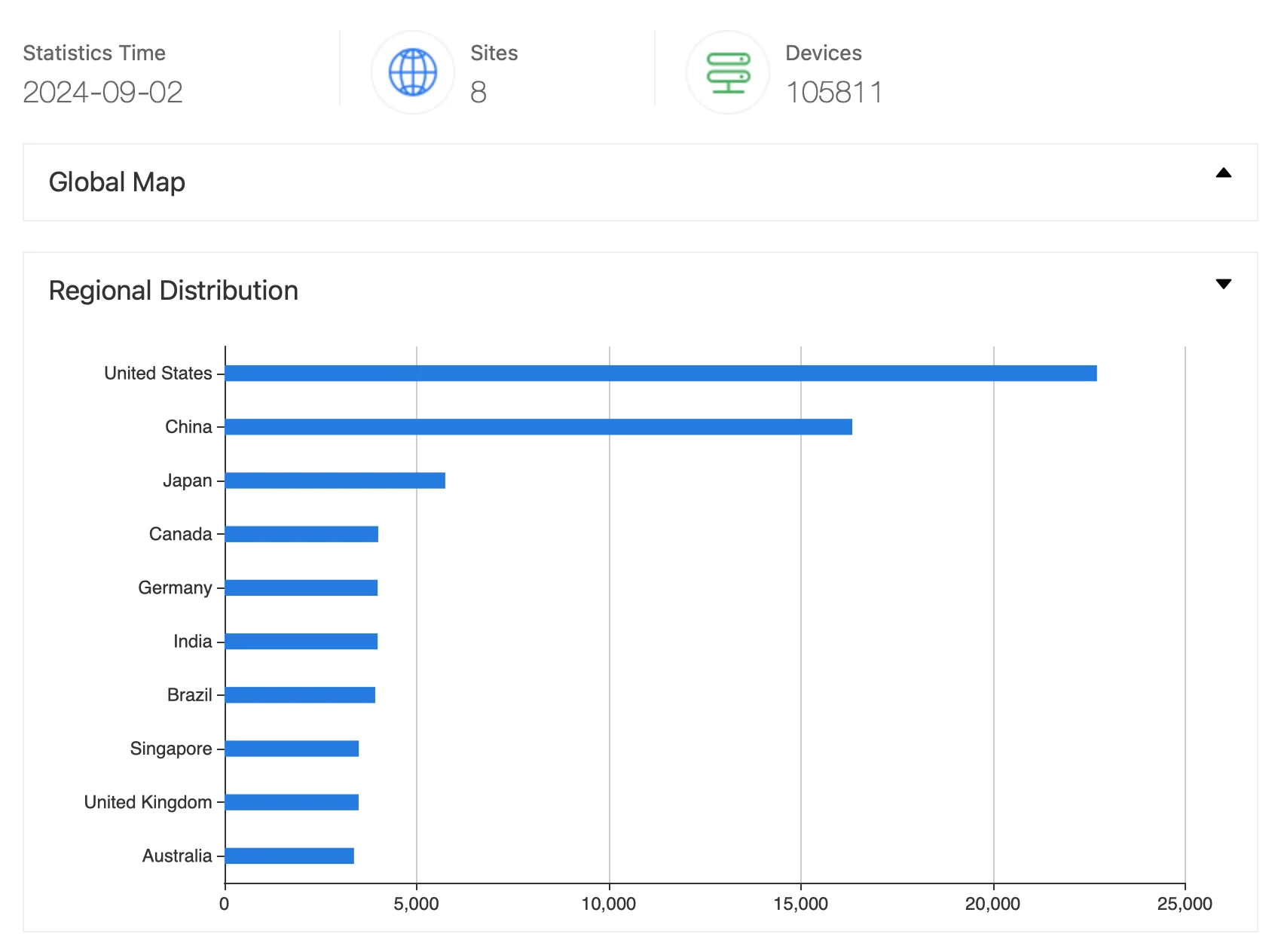Click the Global Map heading
This screenshot has width=1278, height=952.
[x=117, y=182]
